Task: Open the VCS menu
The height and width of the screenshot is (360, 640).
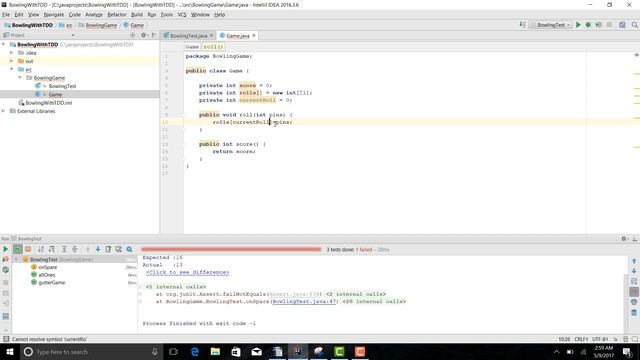Action: (182, 15)
